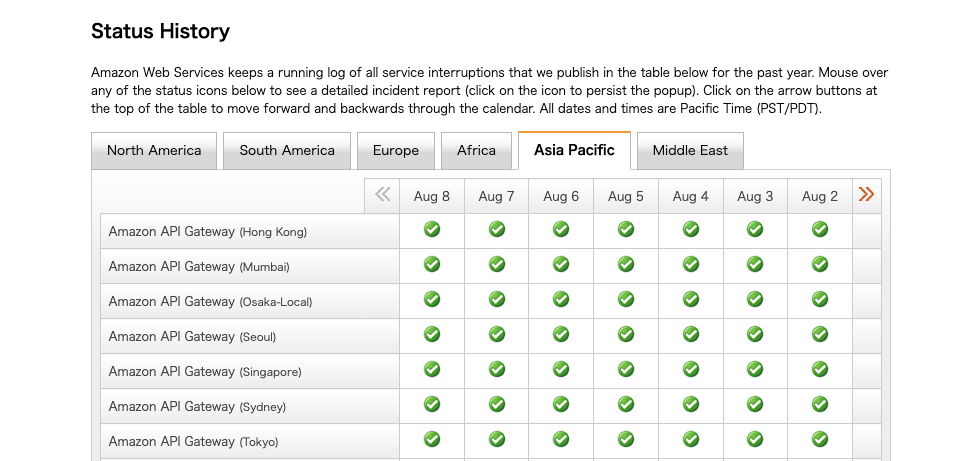Viewport: 980px width, 461px height.
Task: Click Hong Kong status icon for Aug 6
Action: pos(561,229)
